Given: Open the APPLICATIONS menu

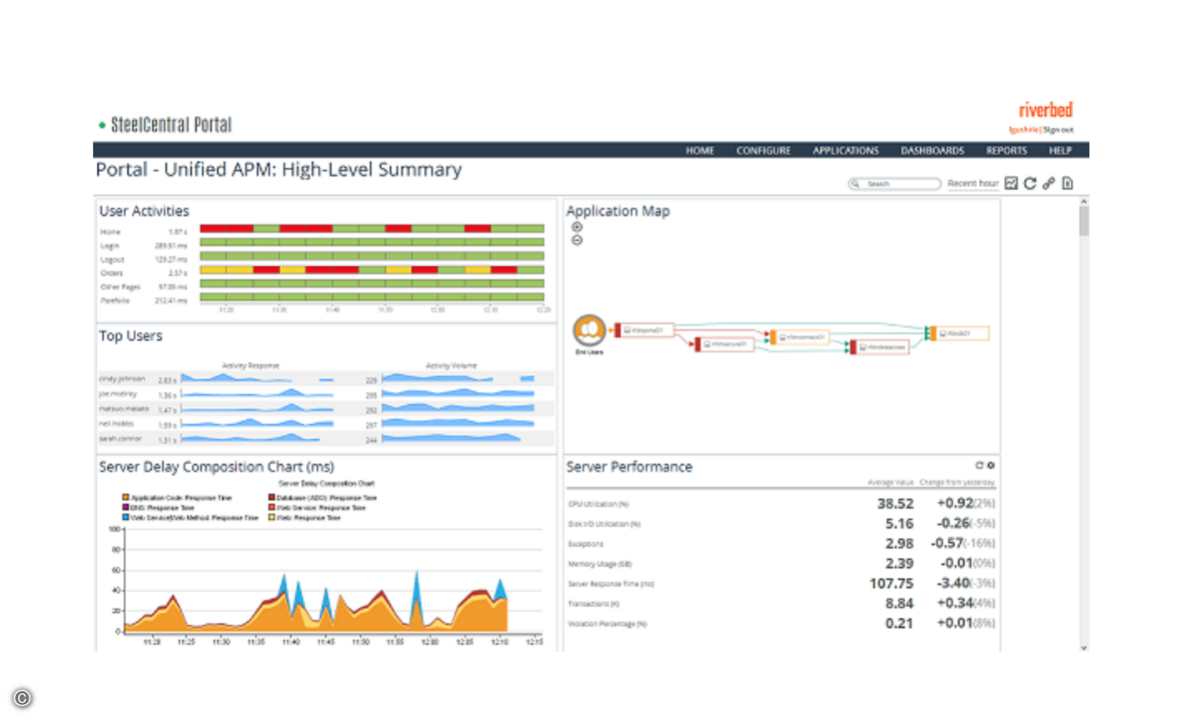Looking at the screenshot, I should pos(846,151).
